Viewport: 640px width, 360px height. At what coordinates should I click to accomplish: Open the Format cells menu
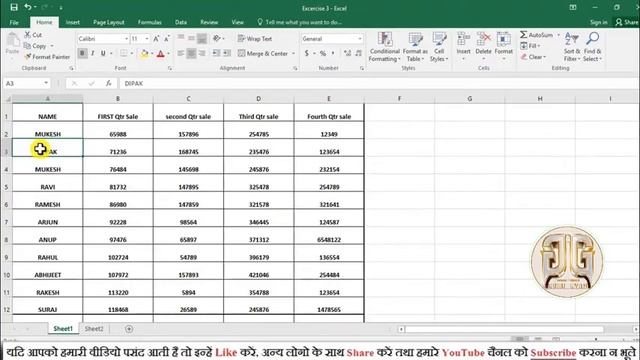coord(504,46)
